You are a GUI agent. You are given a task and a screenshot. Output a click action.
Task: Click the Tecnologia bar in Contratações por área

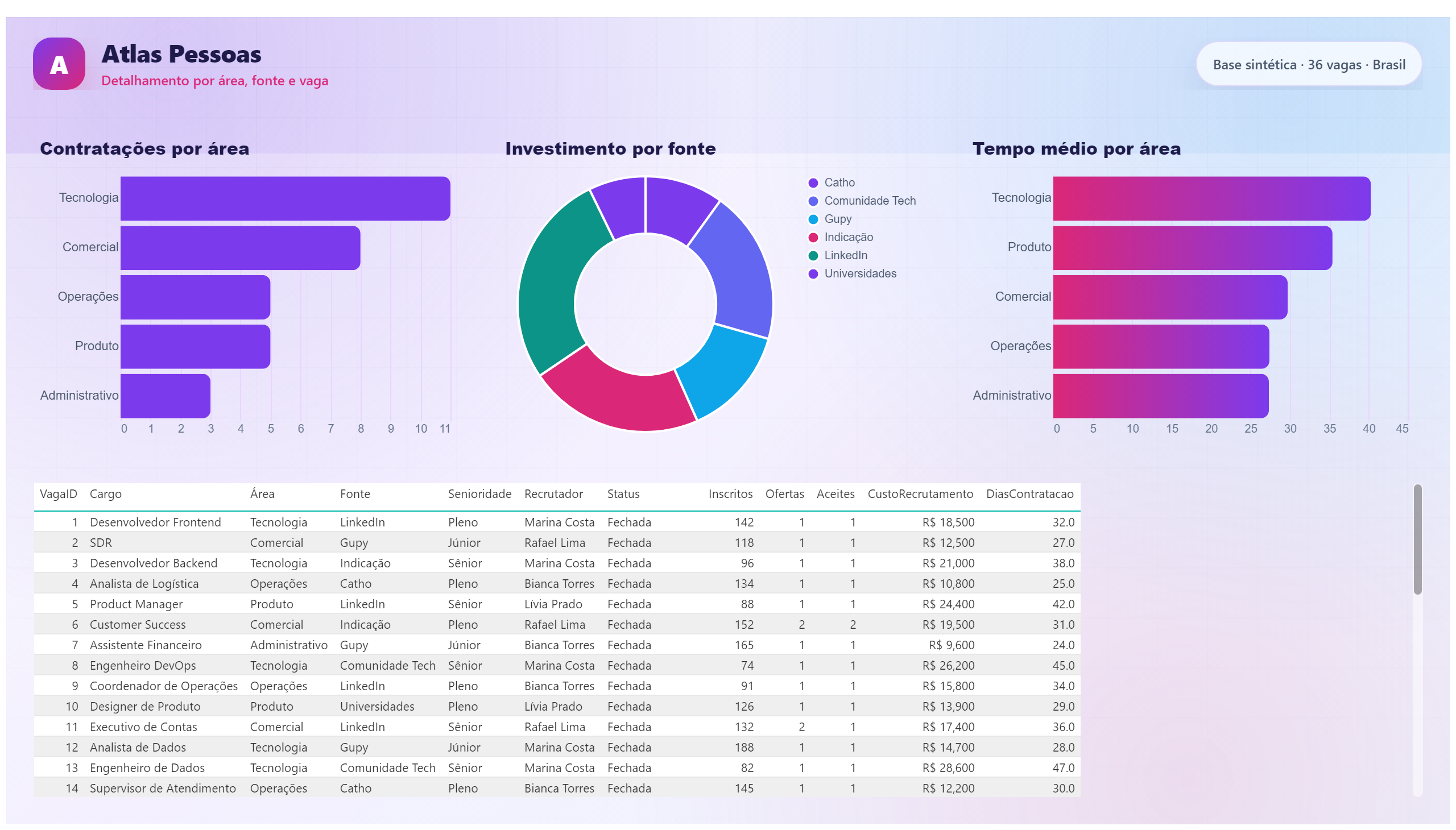coord(285,198)
